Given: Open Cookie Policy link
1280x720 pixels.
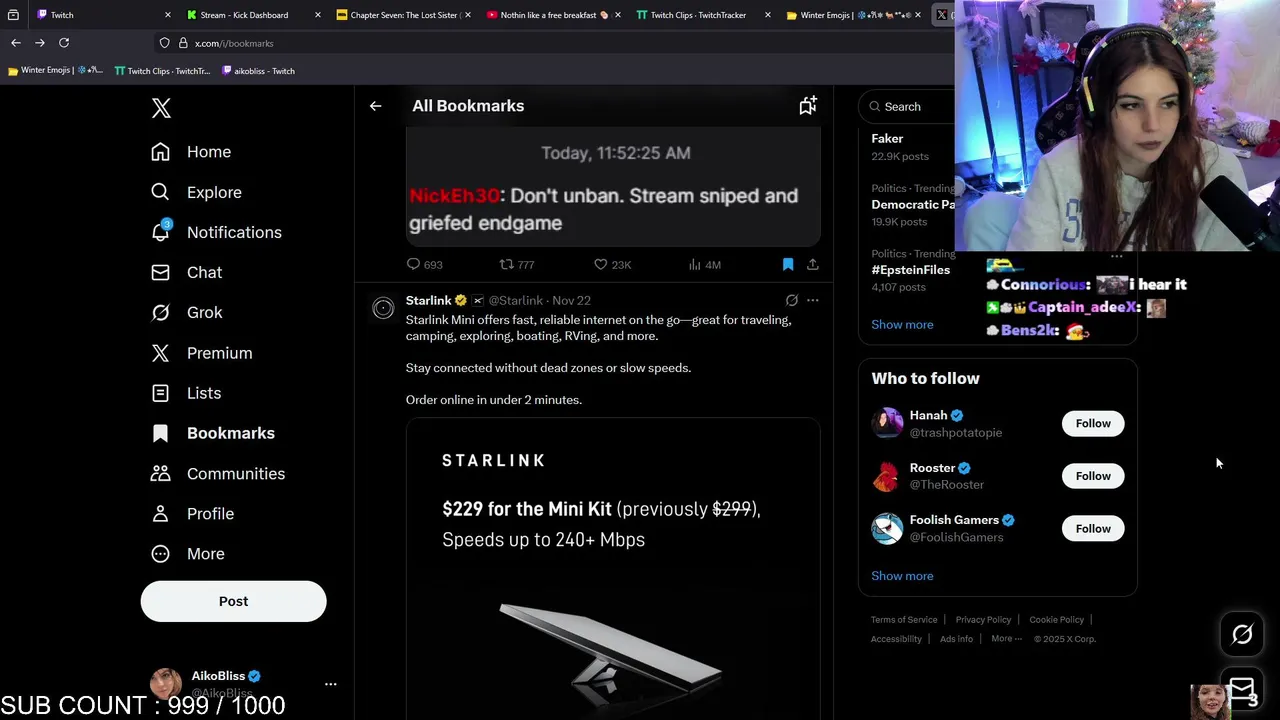Looking at the screenshot, I should 1056,619.
